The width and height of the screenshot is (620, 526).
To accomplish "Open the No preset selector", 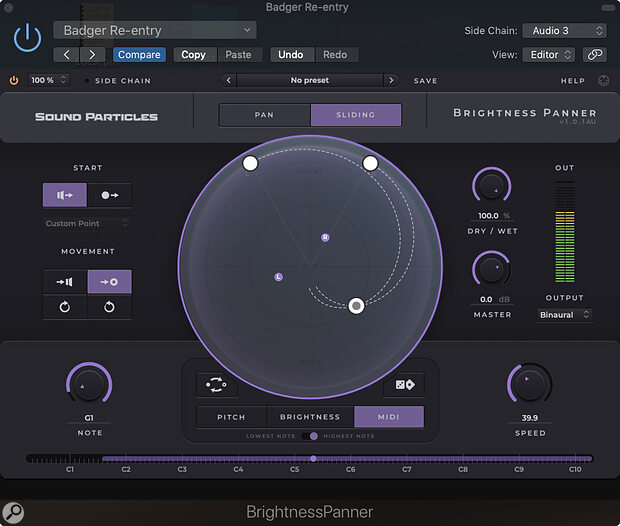I will coord(310,80).
